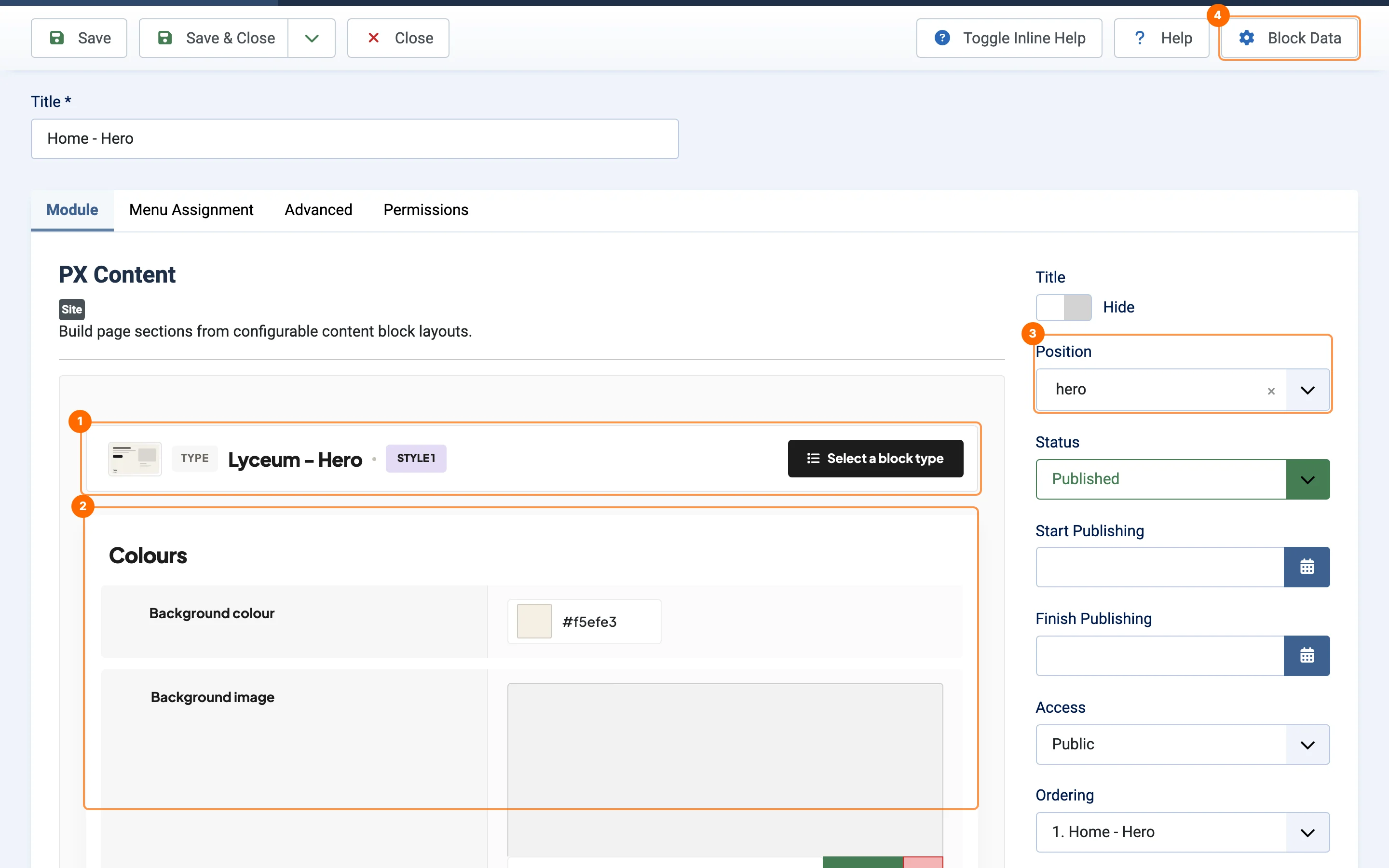
Task: Click the Finish Publishing date field
Action: click(1160, 656)
